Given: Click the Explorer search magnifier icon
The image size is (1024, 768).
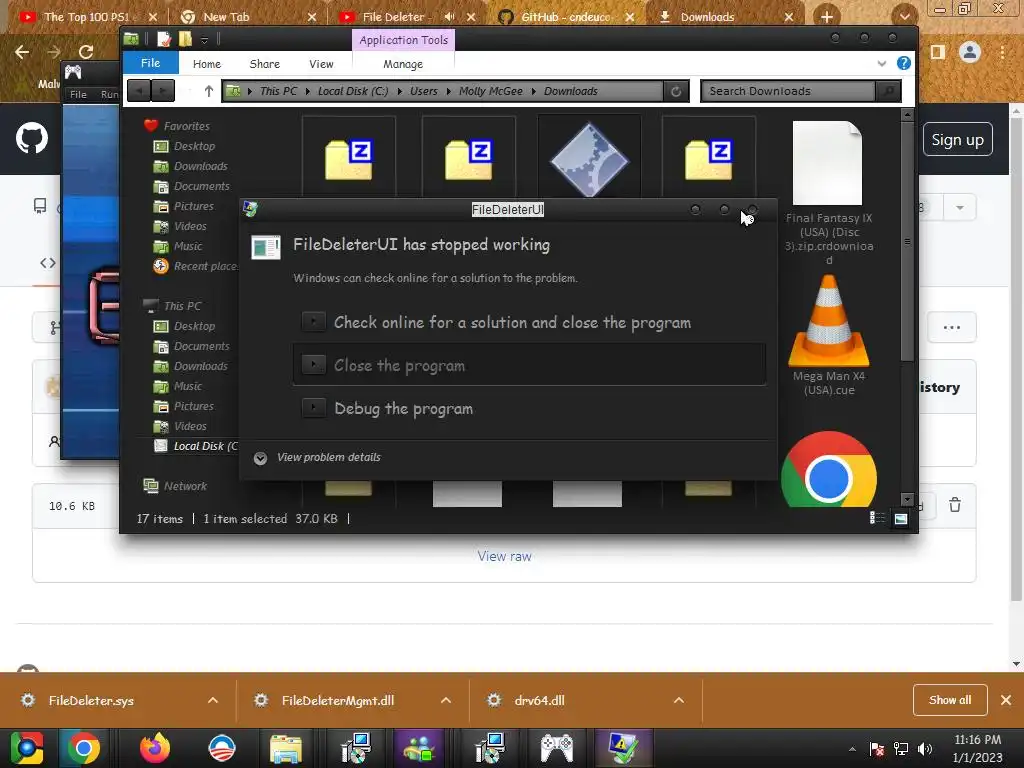Looking at the screenshot, I should tap(888, 91).
